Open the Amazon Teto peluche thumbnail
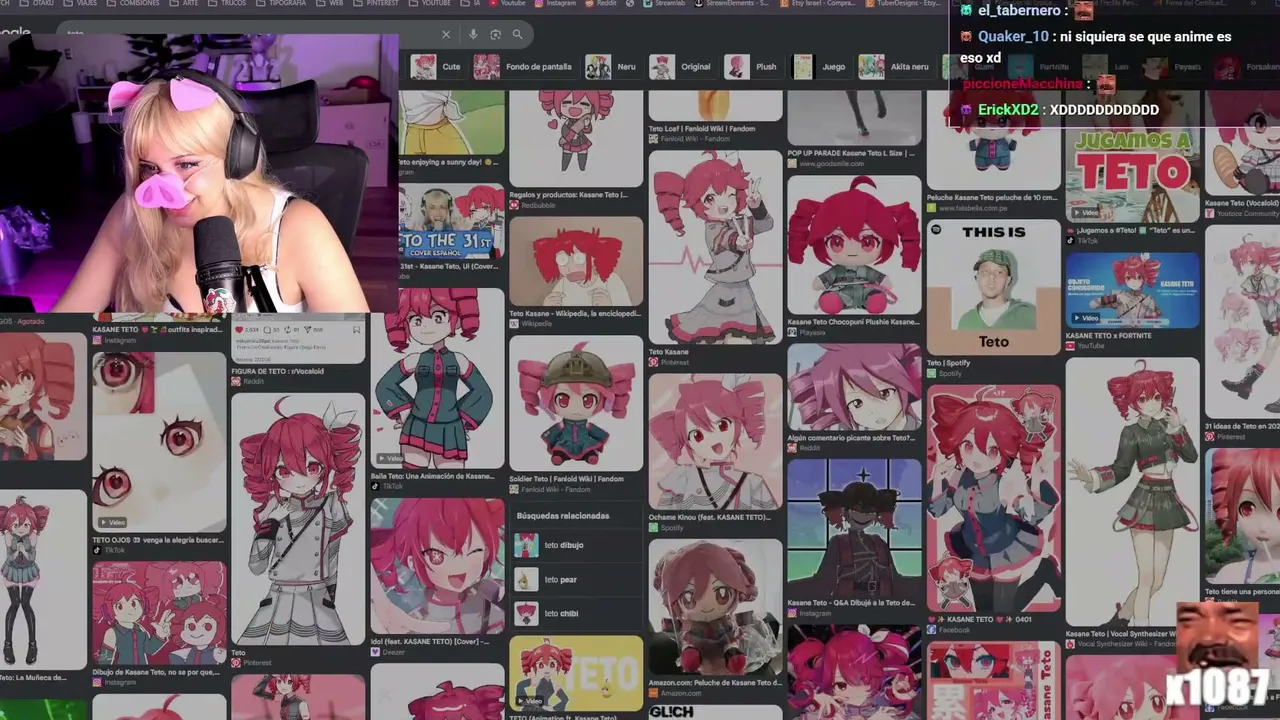 coord(715,607)
